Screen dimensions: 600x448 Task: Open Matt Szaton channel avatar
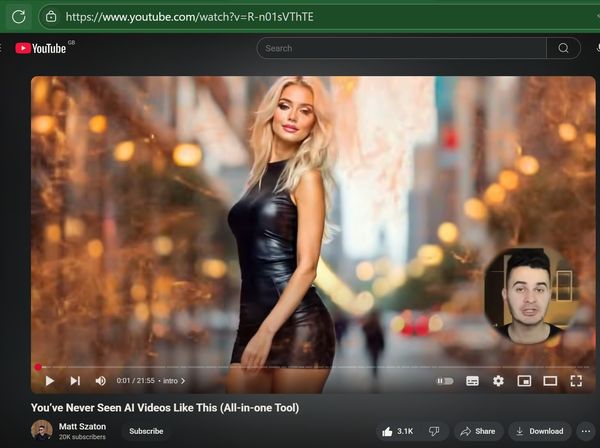[x=42, y=430]
